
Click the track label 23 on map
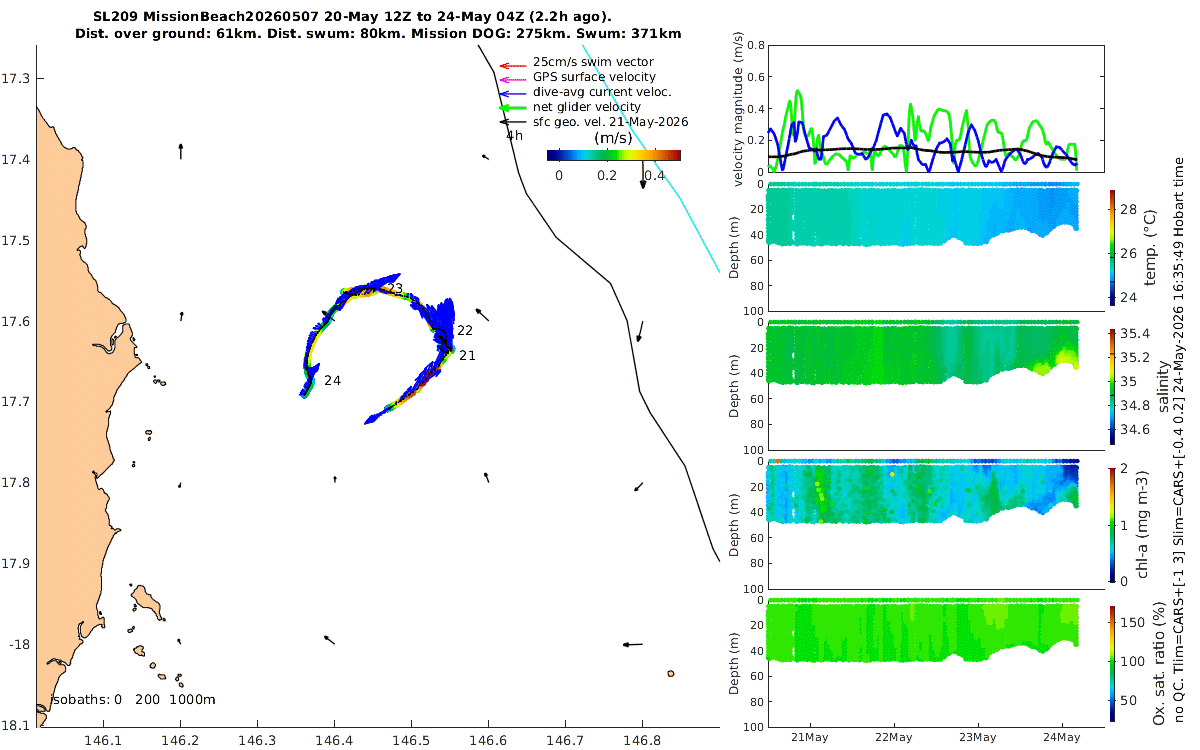pos(395,289)
